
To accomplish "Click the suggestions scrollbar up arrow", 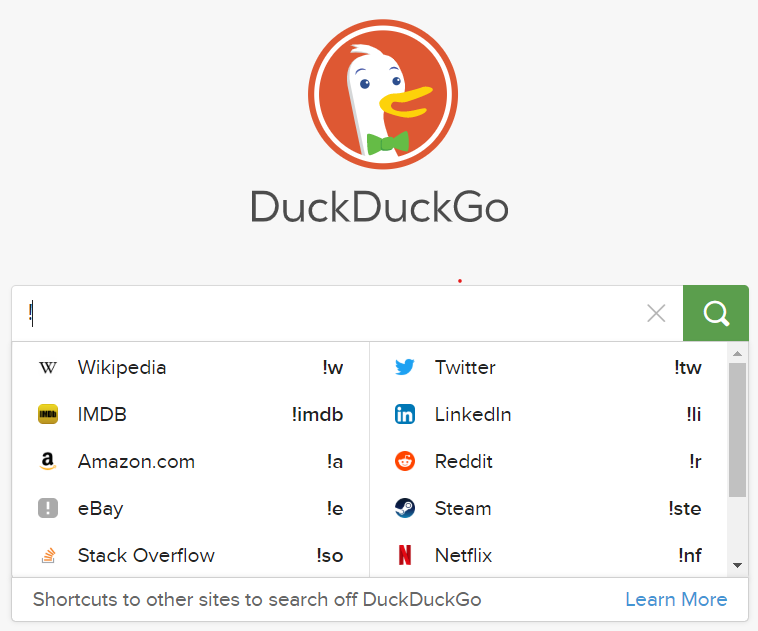I will (737, 354).
